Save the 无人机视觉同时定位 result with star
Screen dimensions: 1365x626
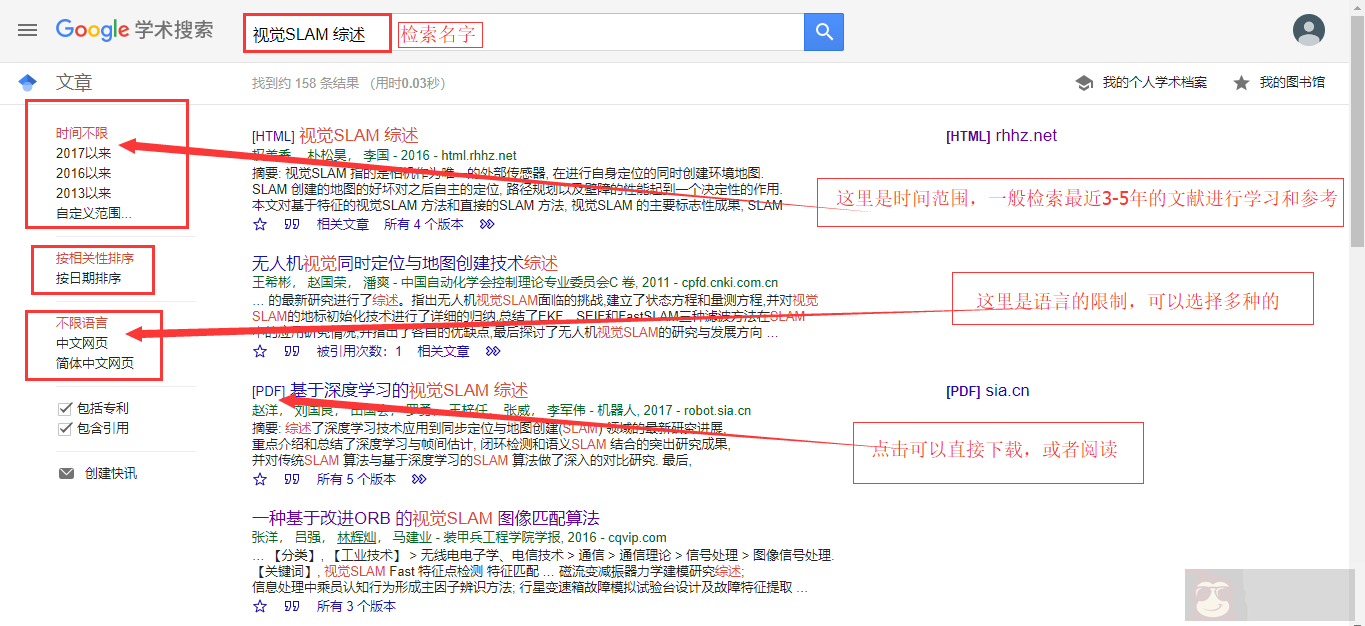click(260, 352)
